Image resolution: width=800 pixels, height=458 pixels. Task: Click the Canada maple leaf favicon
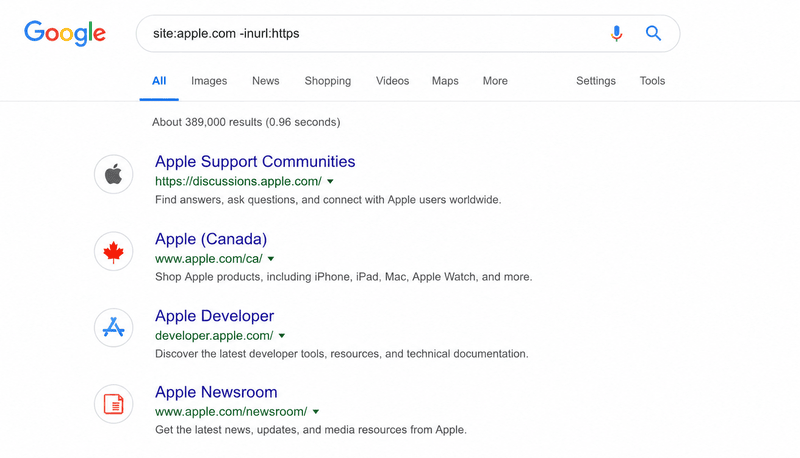[113, 251]
